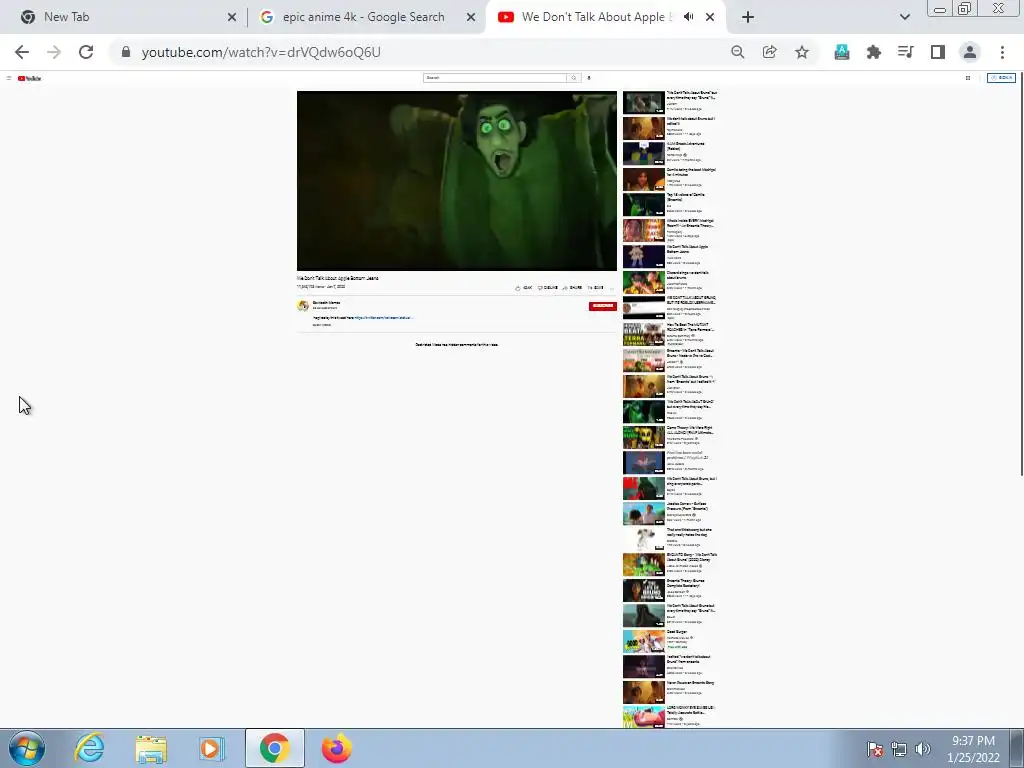Open the YouTube hamburger guide menu
Image resolution: width=1024 pixels, height=768 pixels.
click(8, 78)
